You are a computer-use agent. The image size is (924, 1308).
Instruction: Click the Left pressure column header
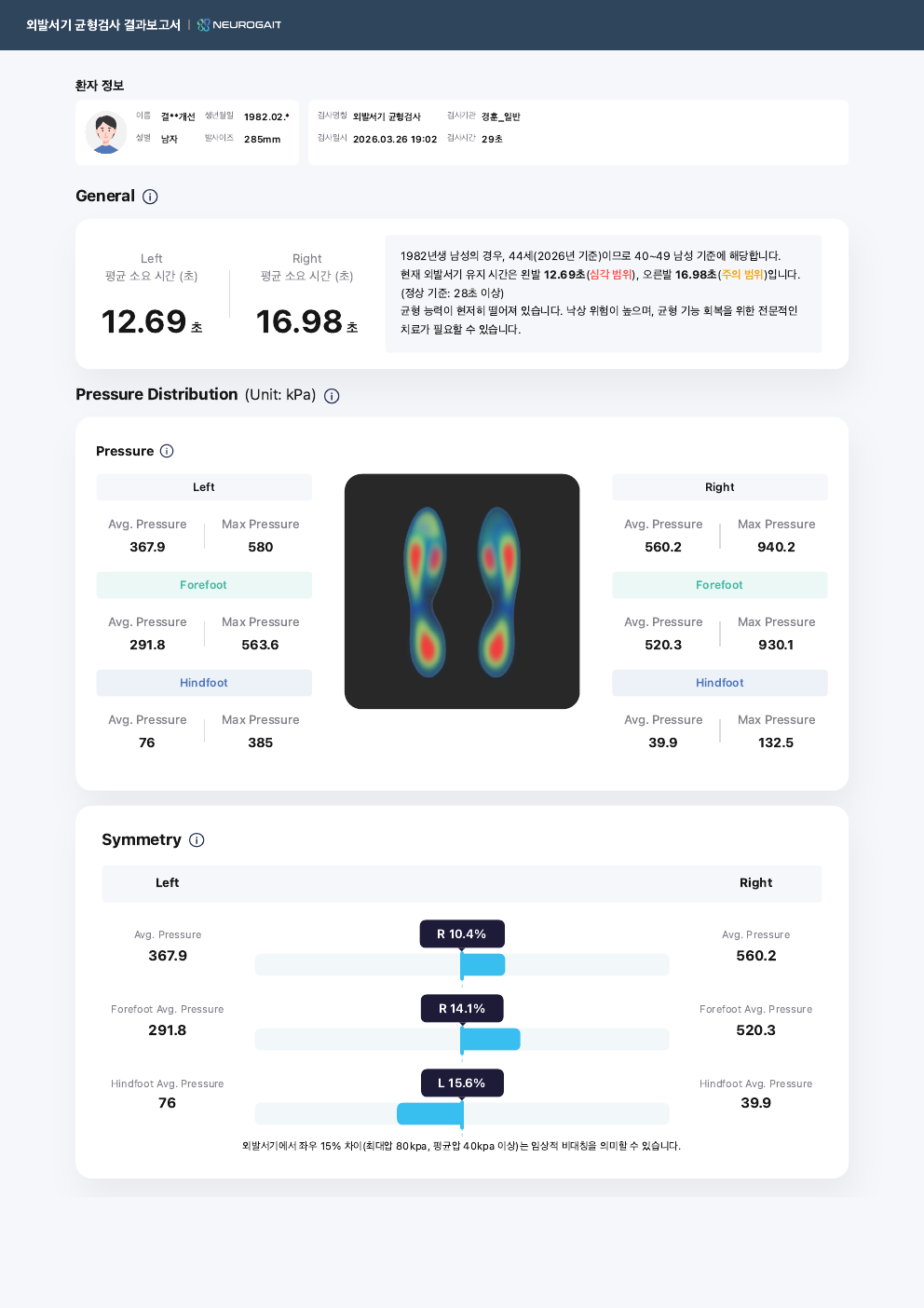[x=204, y=487]
